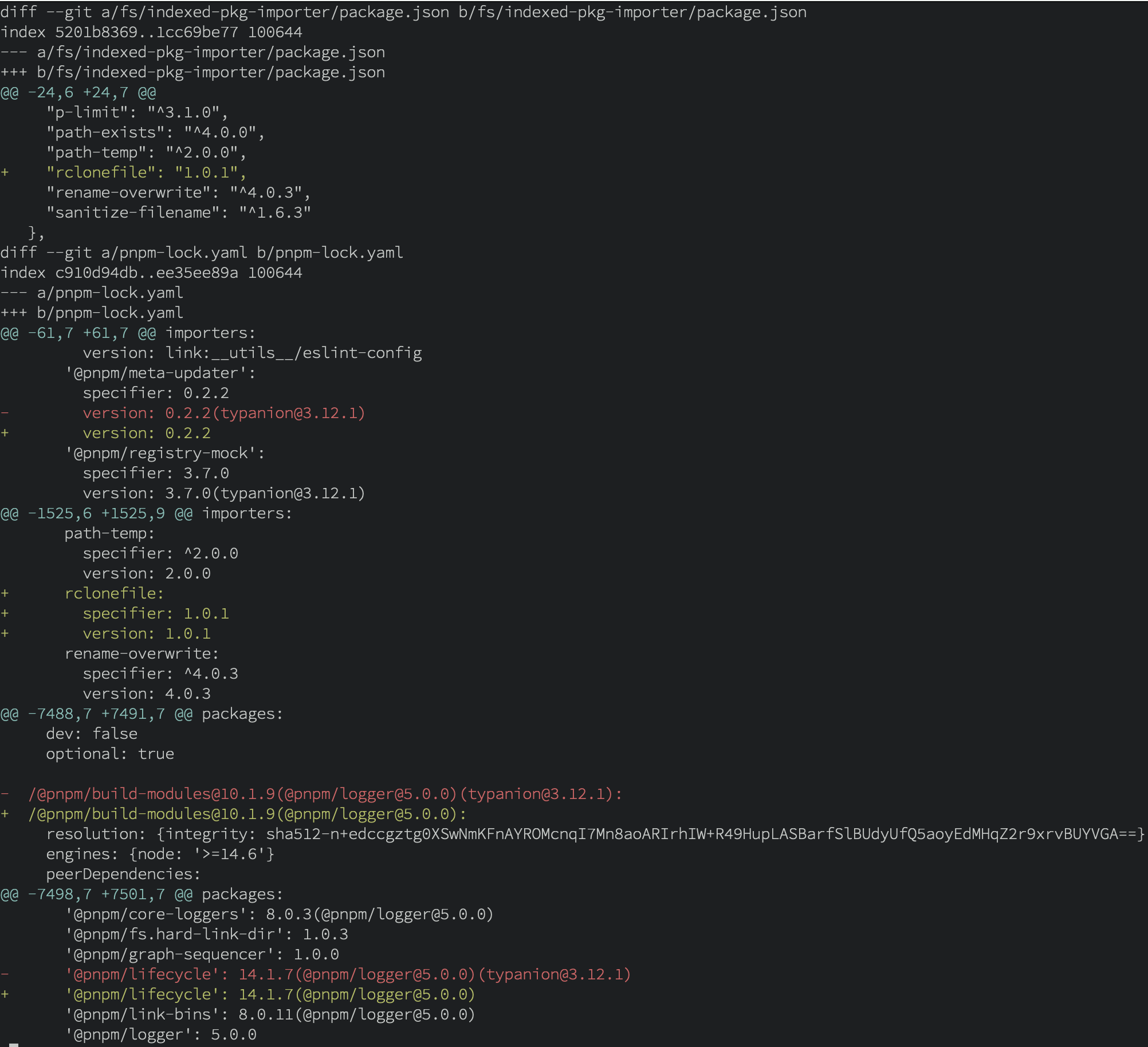Click the added rclonefile: yaml key
Viewport: 1148px width, 1047px height.
(114, 593)
